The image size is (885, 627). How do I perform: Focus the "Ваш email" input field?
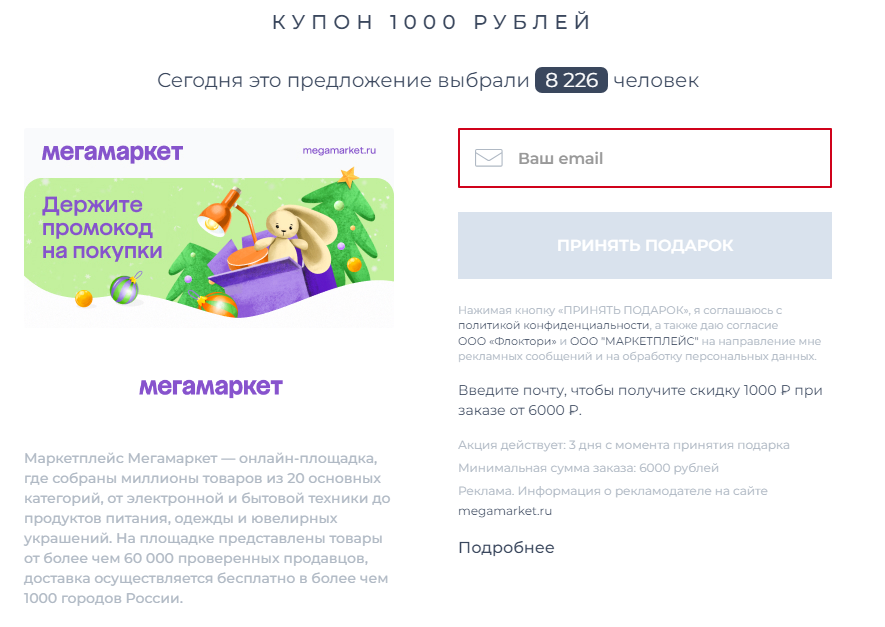pos(645,158)
